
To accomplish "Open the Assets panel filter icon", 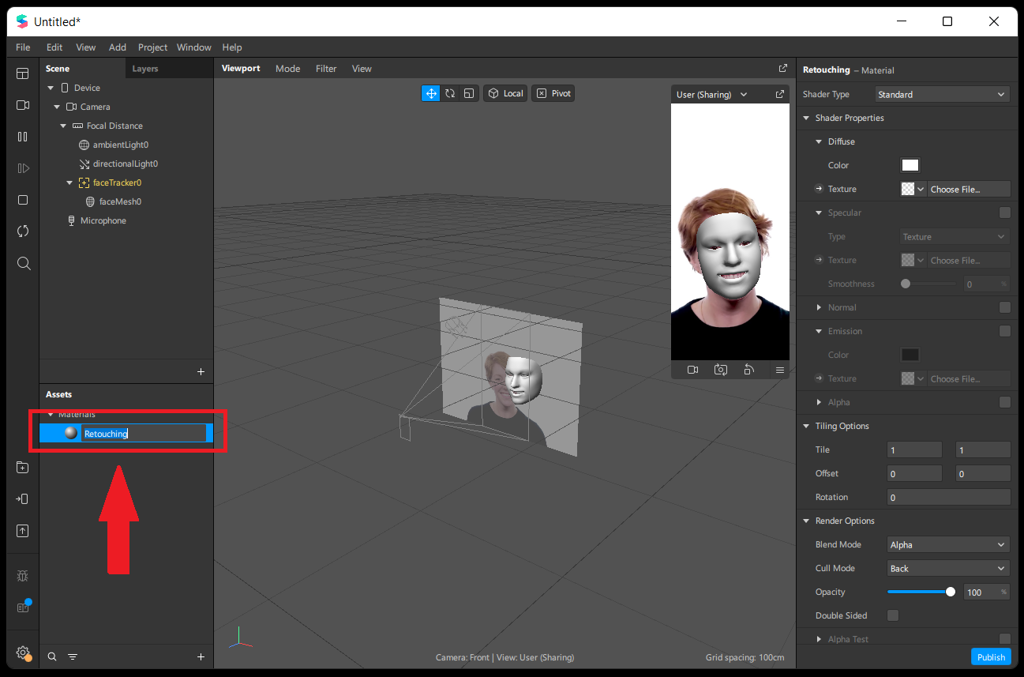I will (x=72, y=657).
